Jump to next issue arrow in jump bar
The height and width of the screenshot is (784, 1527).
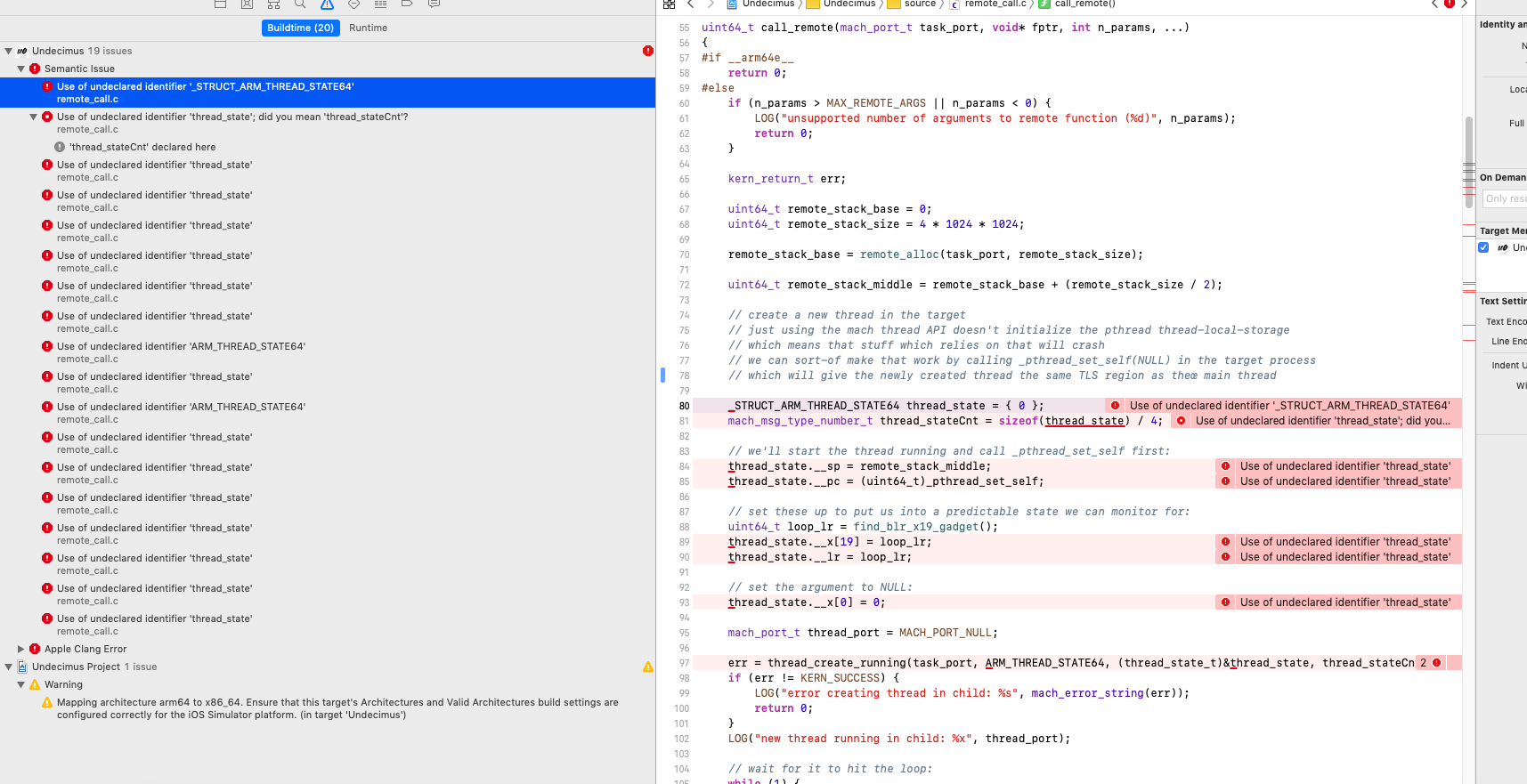pyautogui.click(x=1464, y=4)
